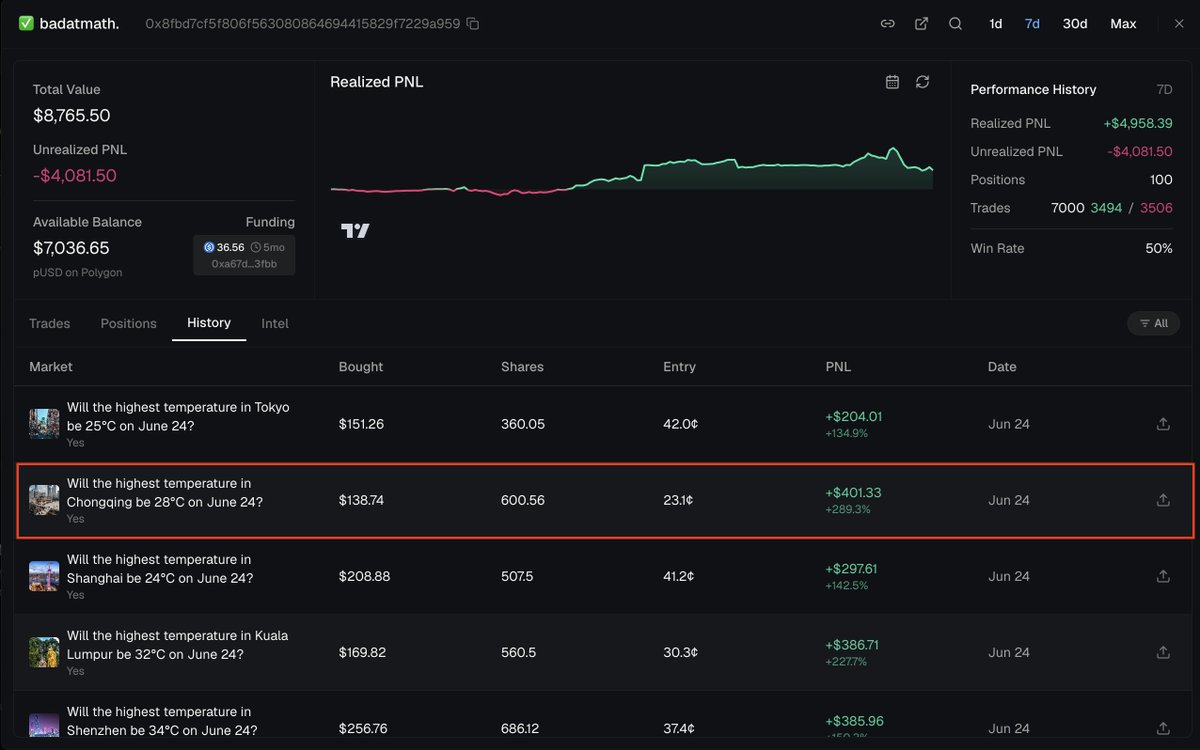
Task: Open the search magnifier icon
Action: pos(955,23)
